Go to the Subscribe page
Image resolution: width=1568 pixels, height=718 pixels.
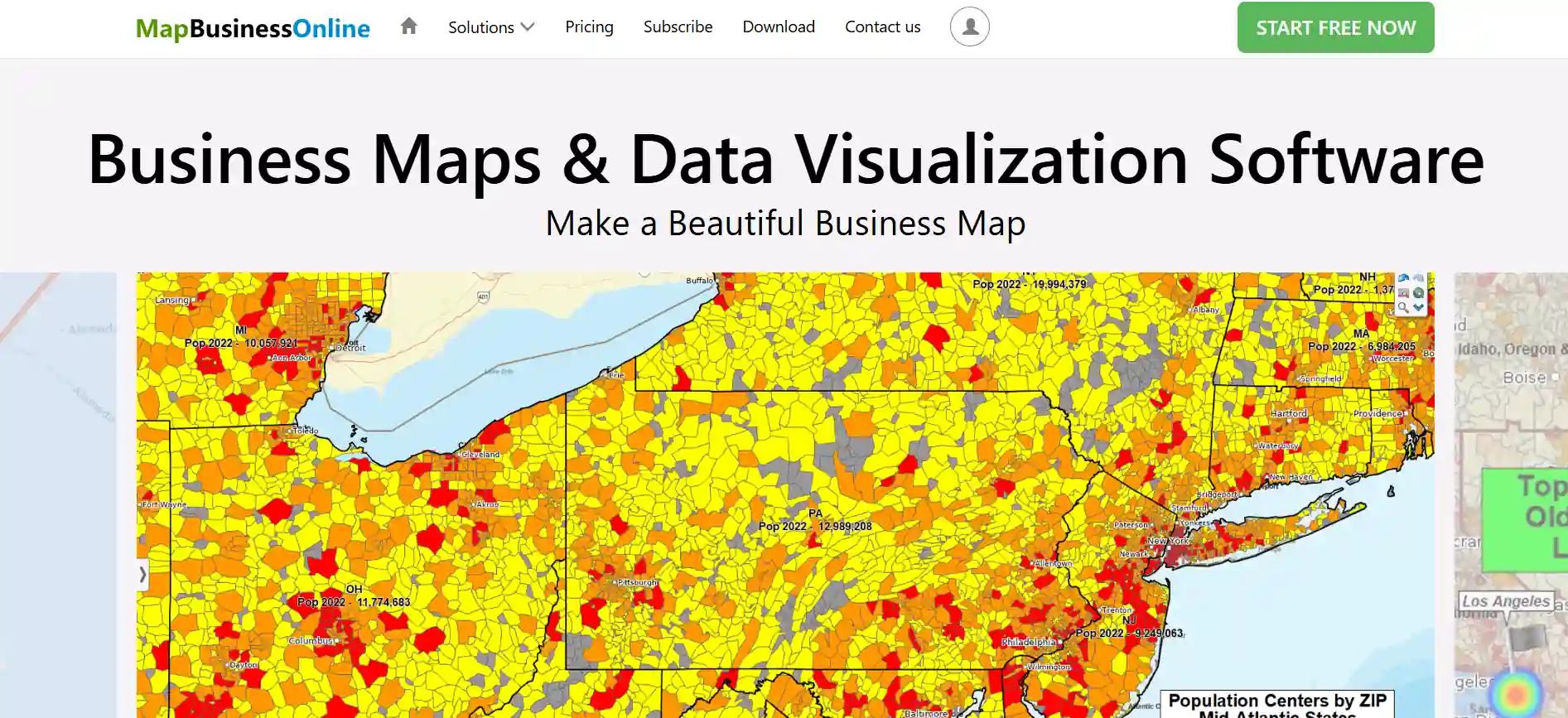point(678,27)
